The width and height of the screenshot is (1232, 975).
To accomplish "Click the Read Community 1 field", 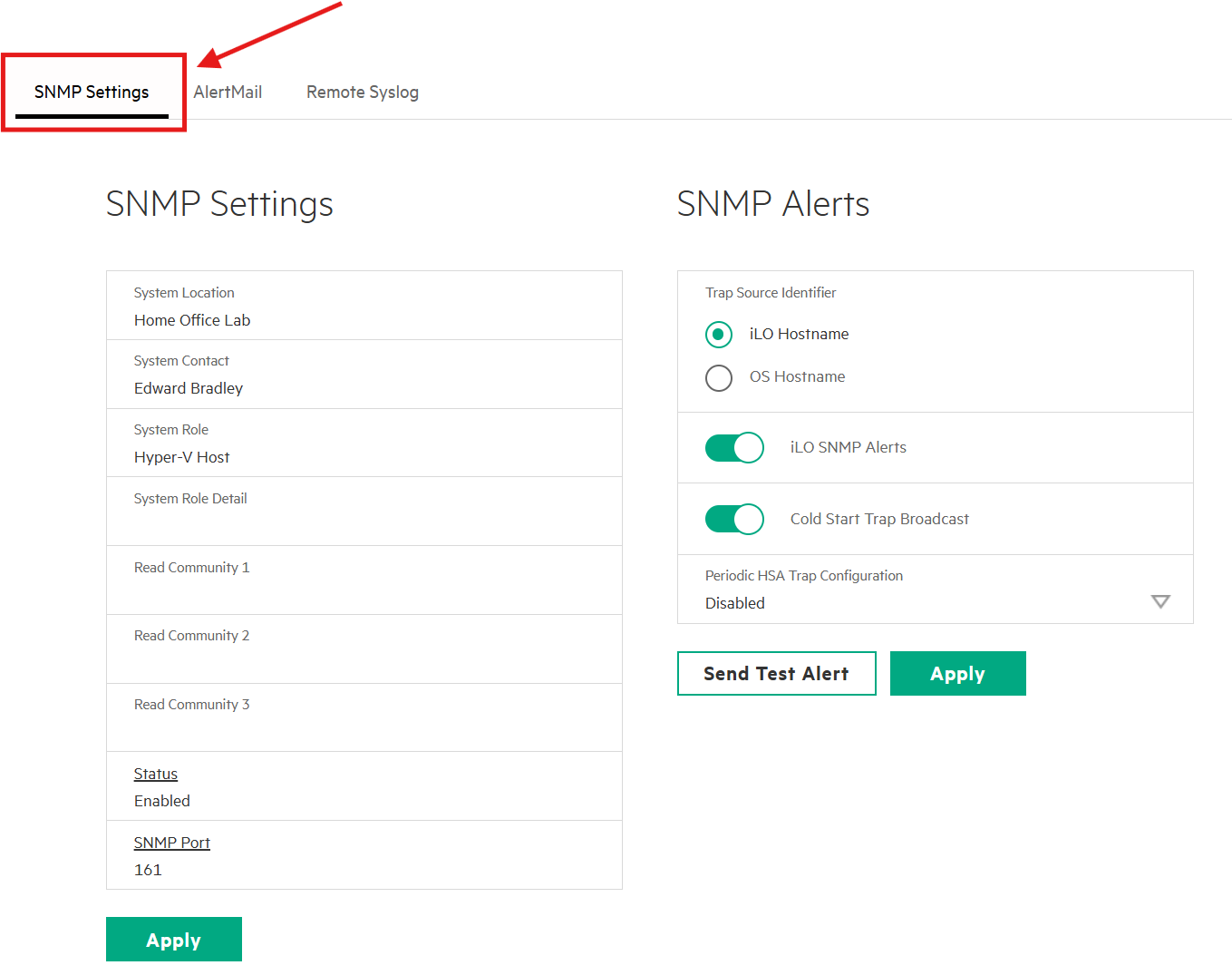I will point(363,593).
